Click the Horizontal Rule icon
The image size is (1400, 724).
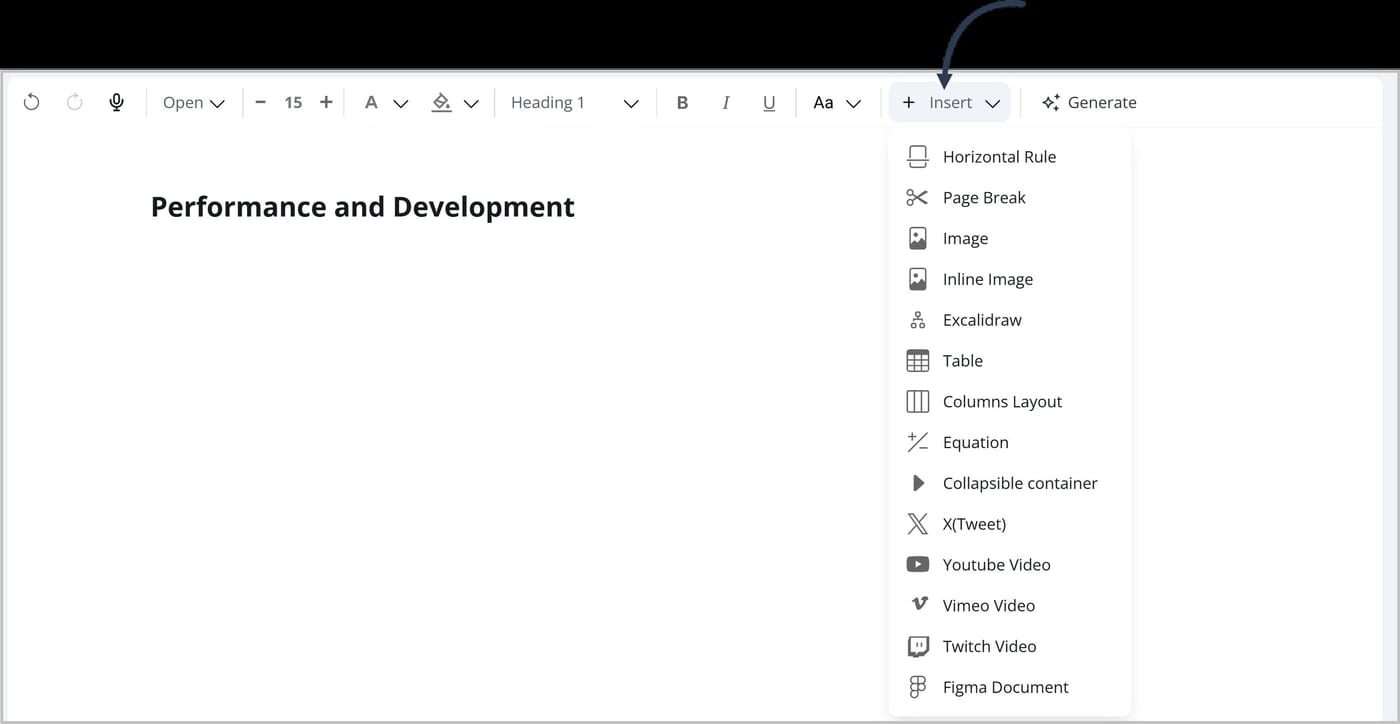tap(917, 157)
